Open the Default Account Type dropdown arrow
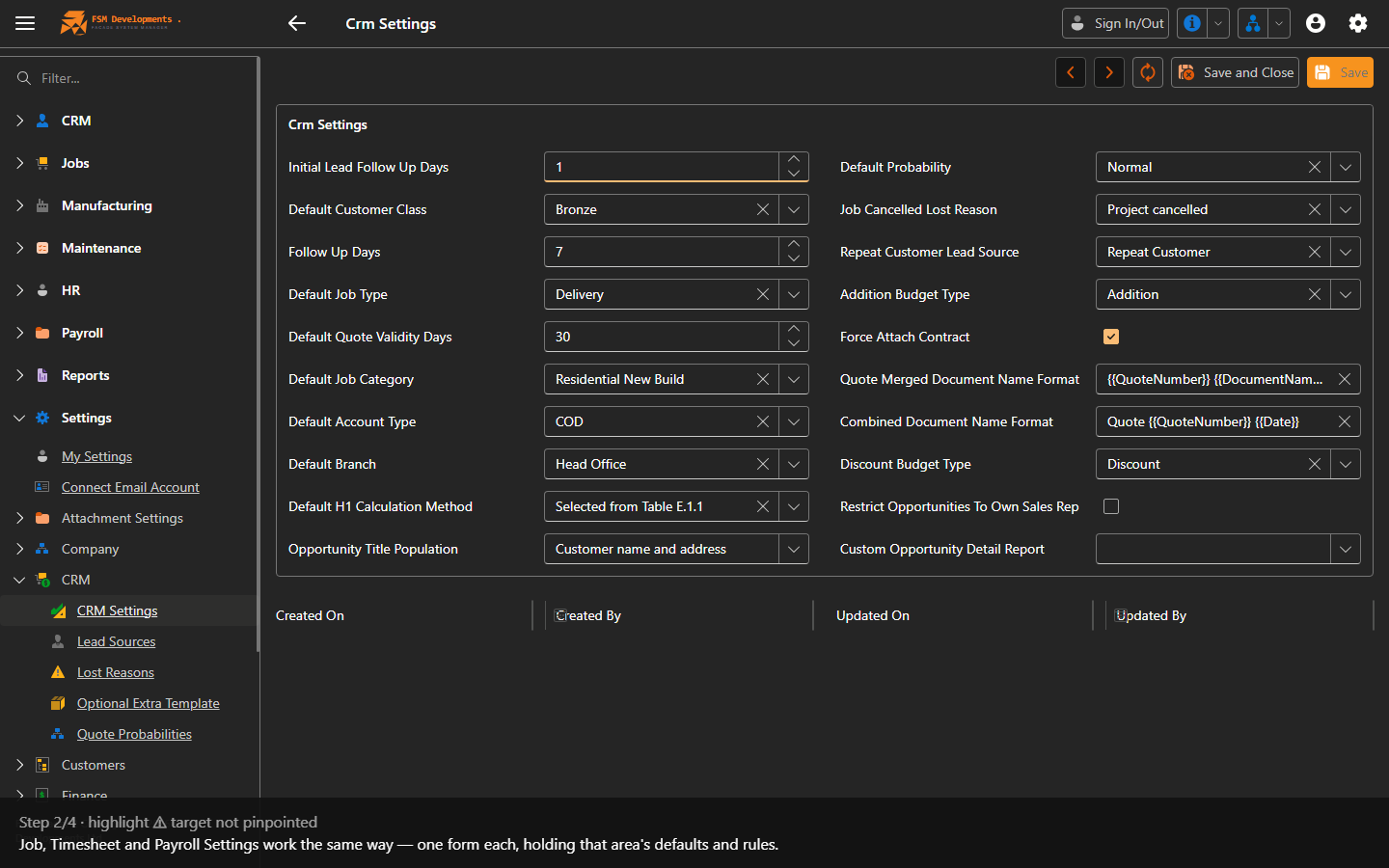Screen dimensions: 1389x868 click(x=794, y=421)
